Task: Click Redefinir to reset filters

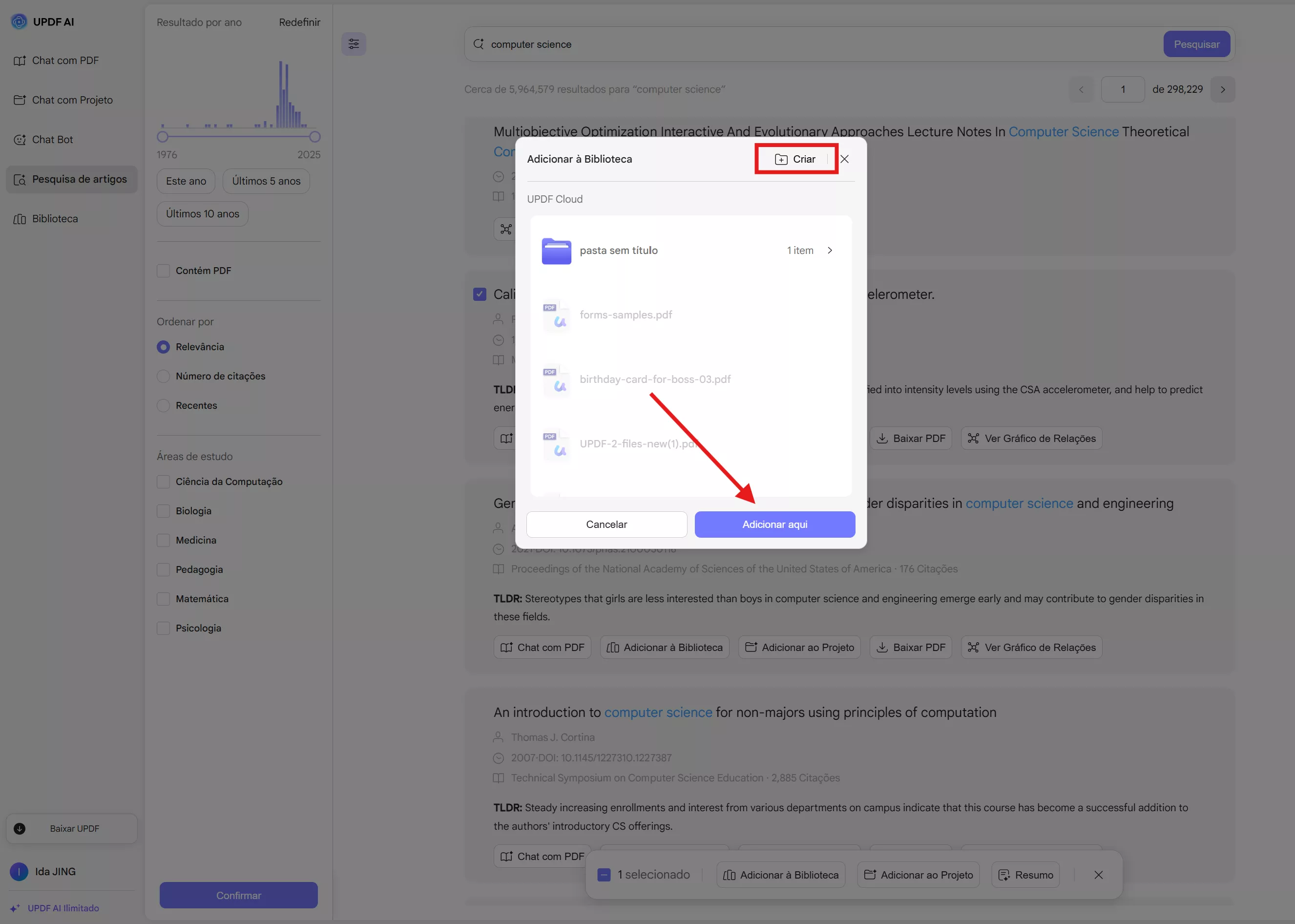Action: coord(299,22)
